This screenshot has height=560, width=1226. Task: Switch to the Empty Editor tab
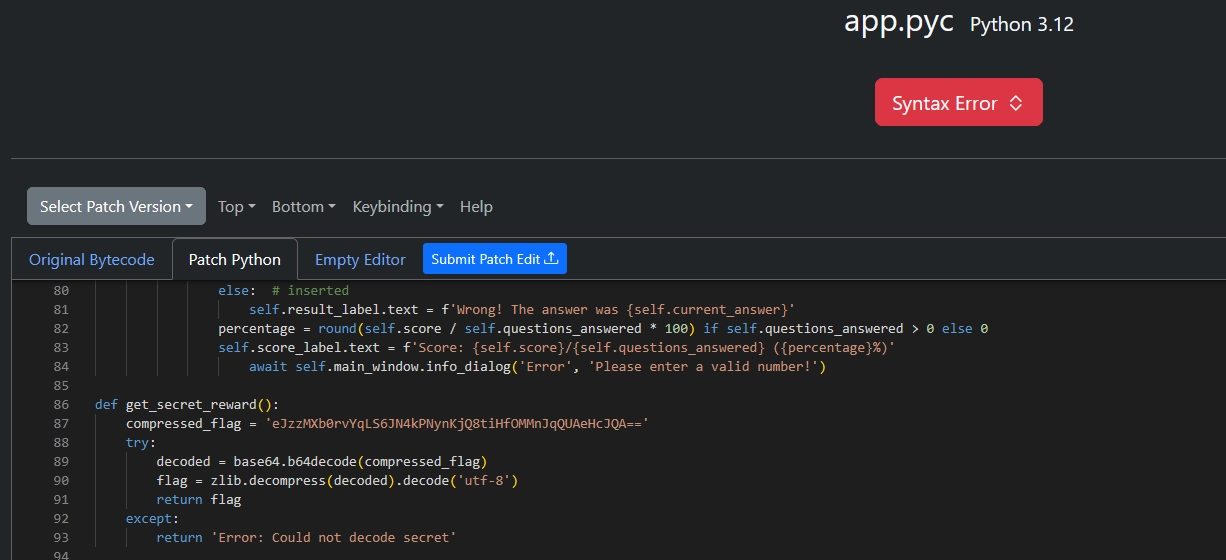click(x=360, y=260)
